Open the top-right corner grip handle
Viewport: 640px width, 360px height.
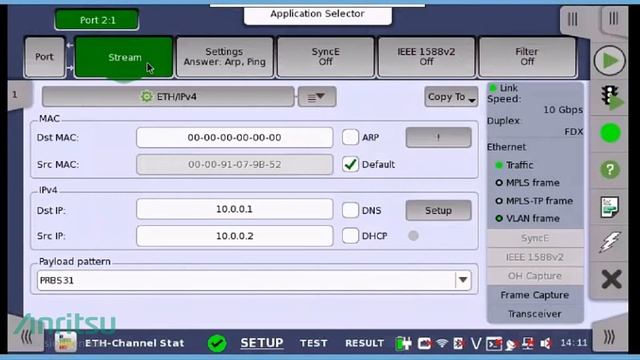[x=613, y=19]
